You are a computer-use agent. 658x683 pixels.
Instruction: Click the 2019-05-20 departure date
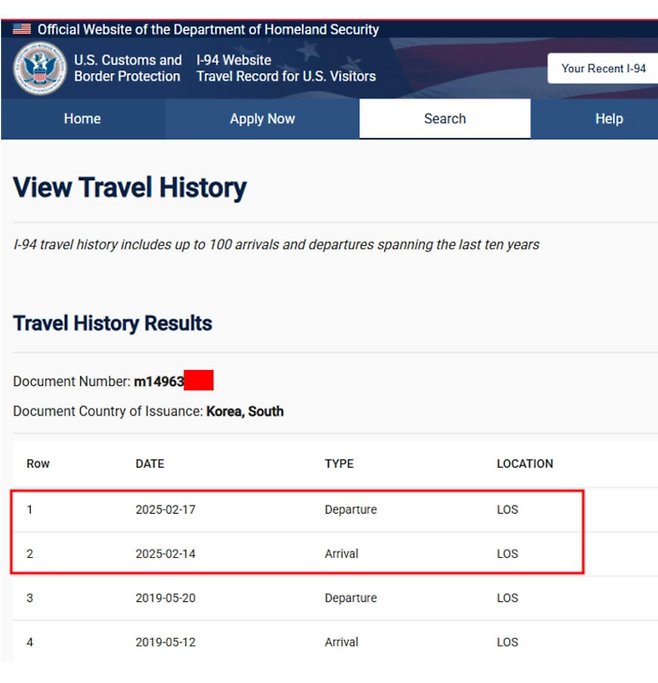[x=166, y=598]
